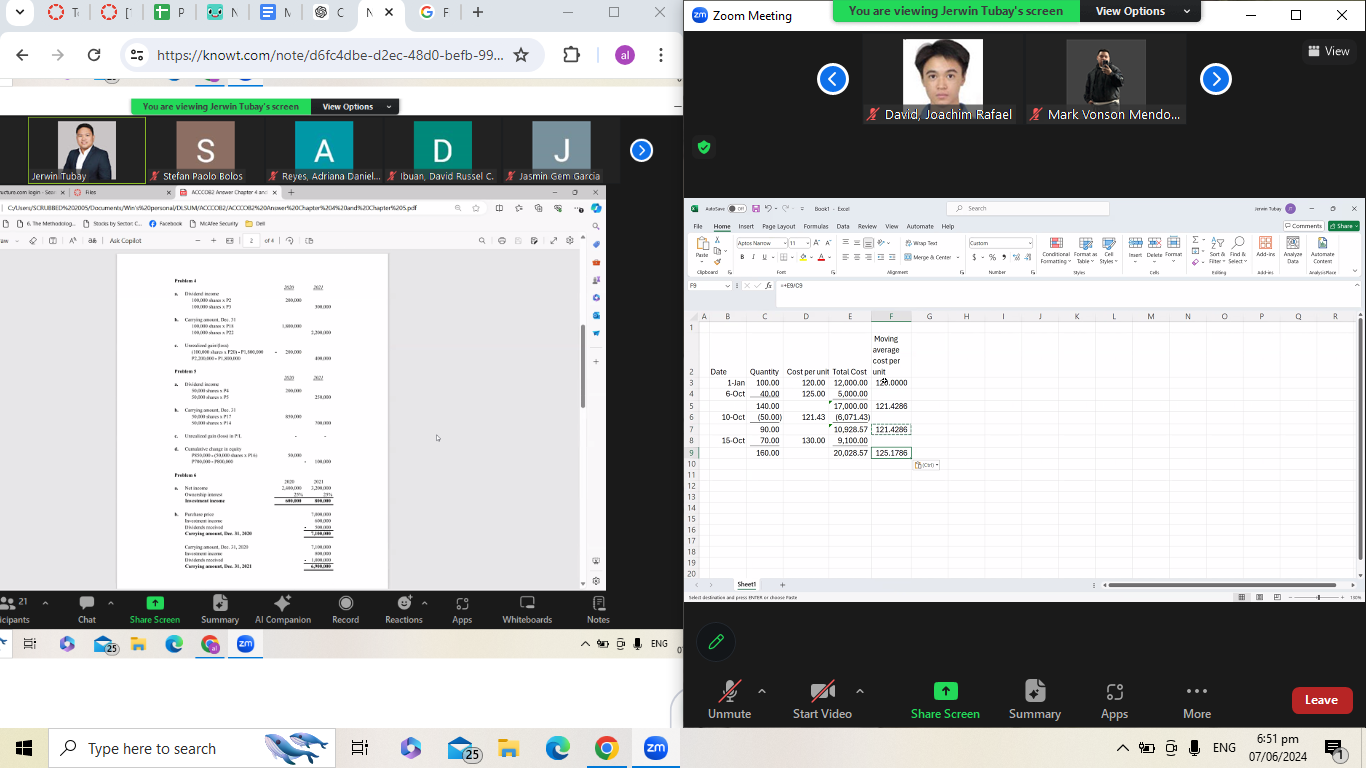Show previous participants with left arrow
Viewport: 1366px width, 768px height.
(x=833, y=79)
